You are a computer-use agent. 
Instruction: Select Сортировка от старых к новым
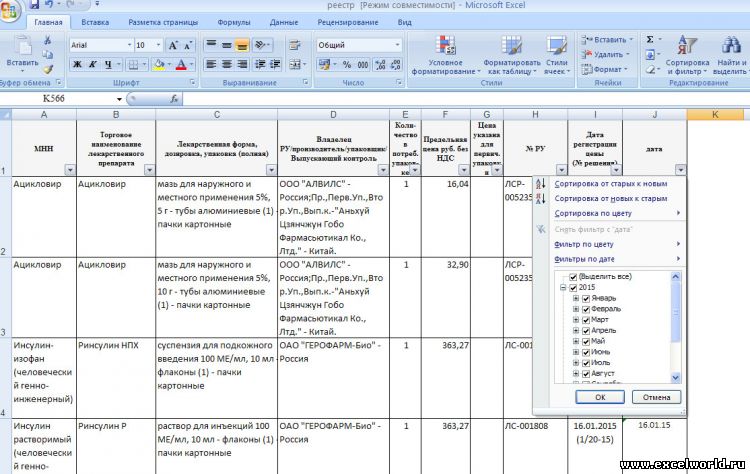pos(610,184)
